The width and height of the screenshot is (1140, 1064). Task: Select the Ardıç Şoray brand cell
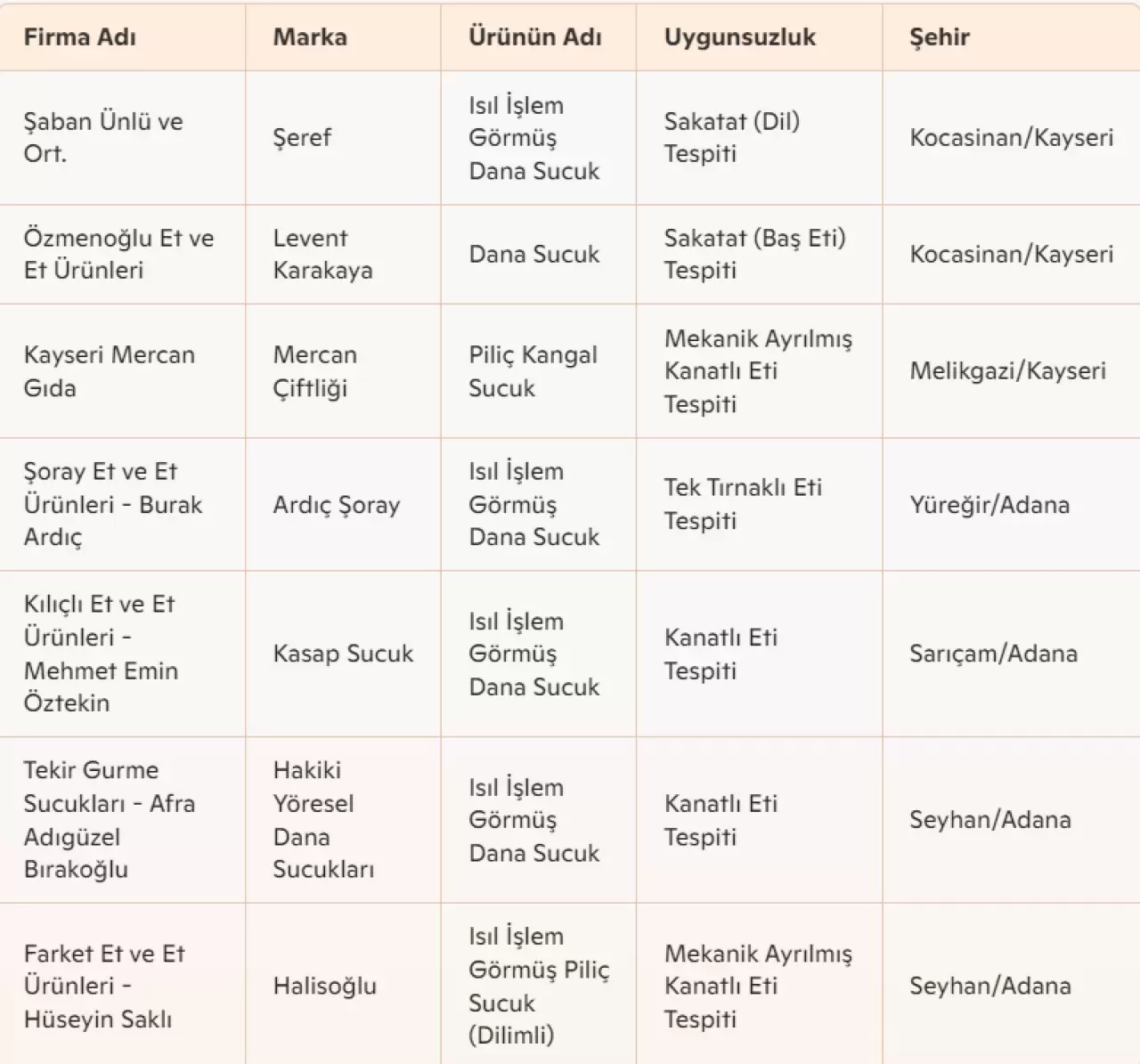[336, 505]
